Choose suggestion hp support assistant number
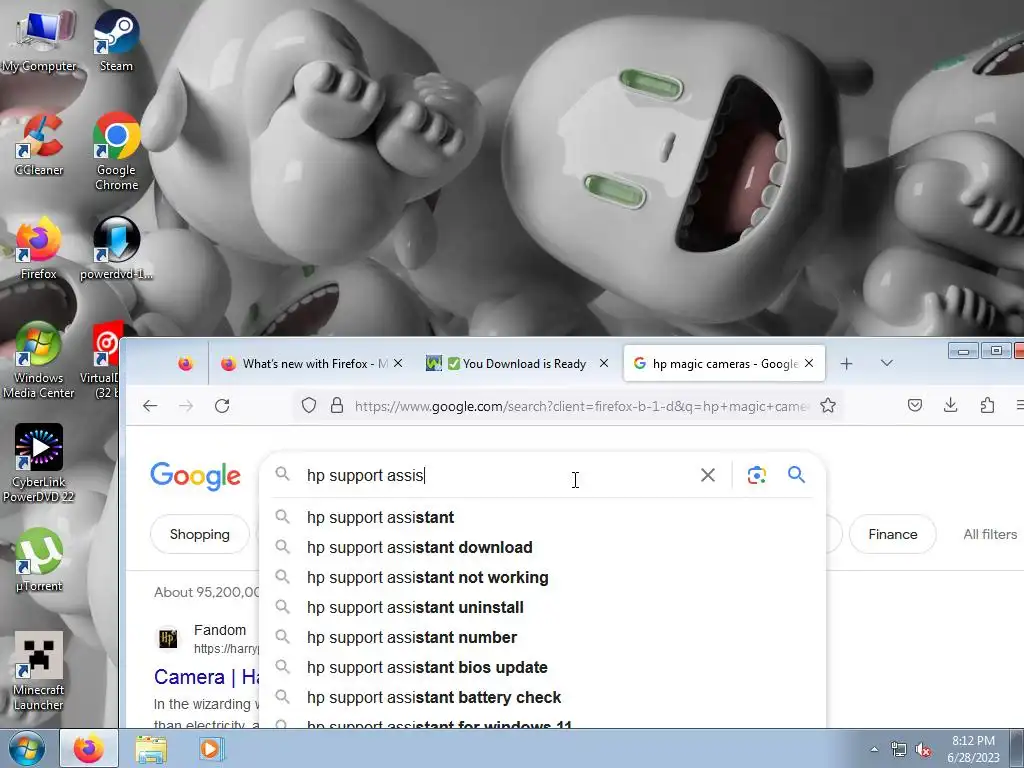The image size is (1024, 768). point(543,637)
